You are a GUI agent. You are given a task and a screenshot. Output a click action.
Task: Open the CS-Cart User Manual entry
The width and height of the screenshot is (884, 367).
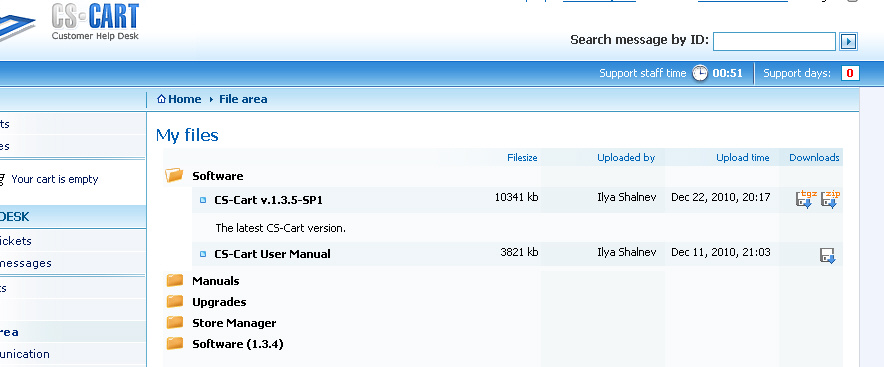pos(272,254)
